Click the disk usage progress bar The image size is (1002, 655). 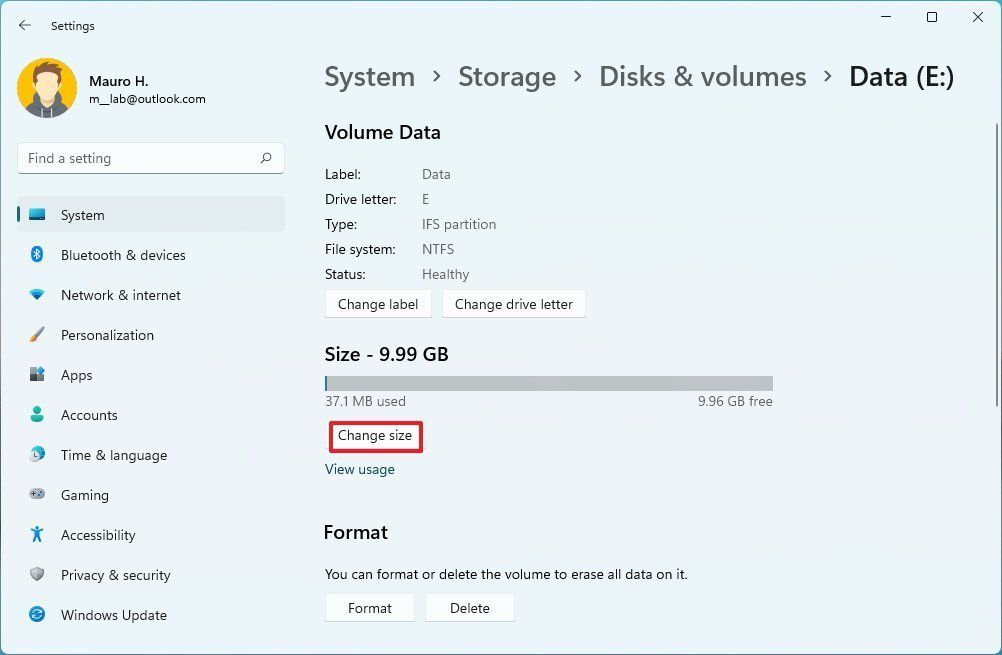point(547,383)
